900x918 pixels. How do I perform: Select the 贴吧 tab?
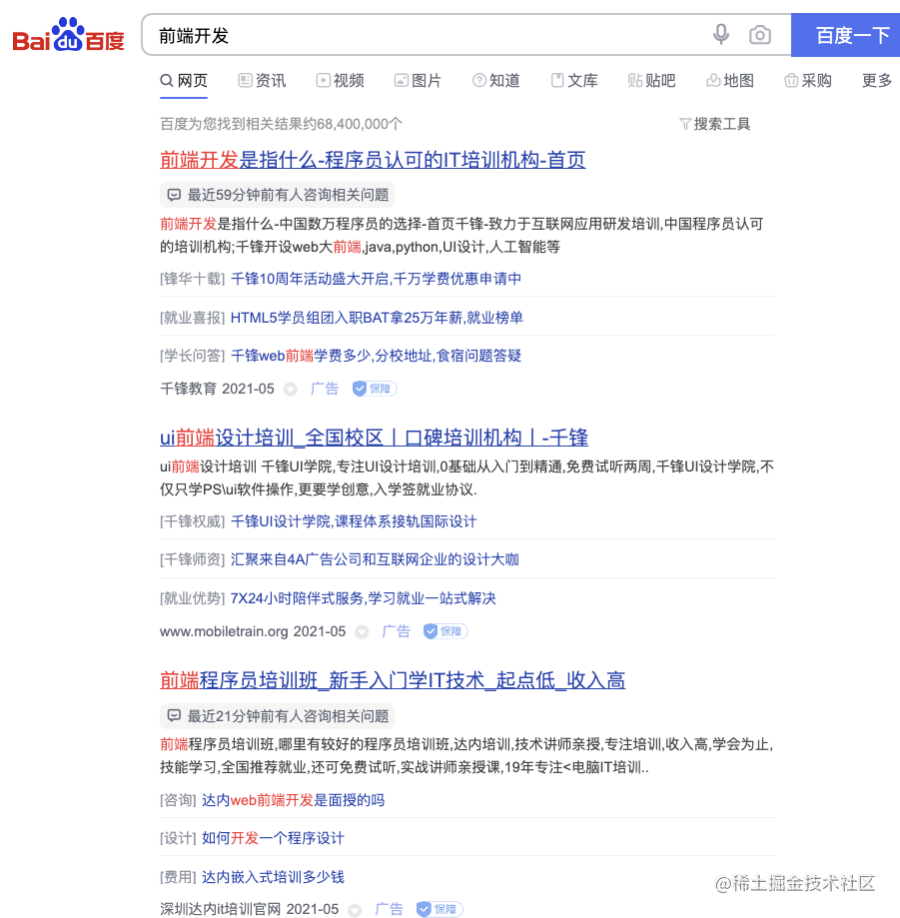coord(651,80)
